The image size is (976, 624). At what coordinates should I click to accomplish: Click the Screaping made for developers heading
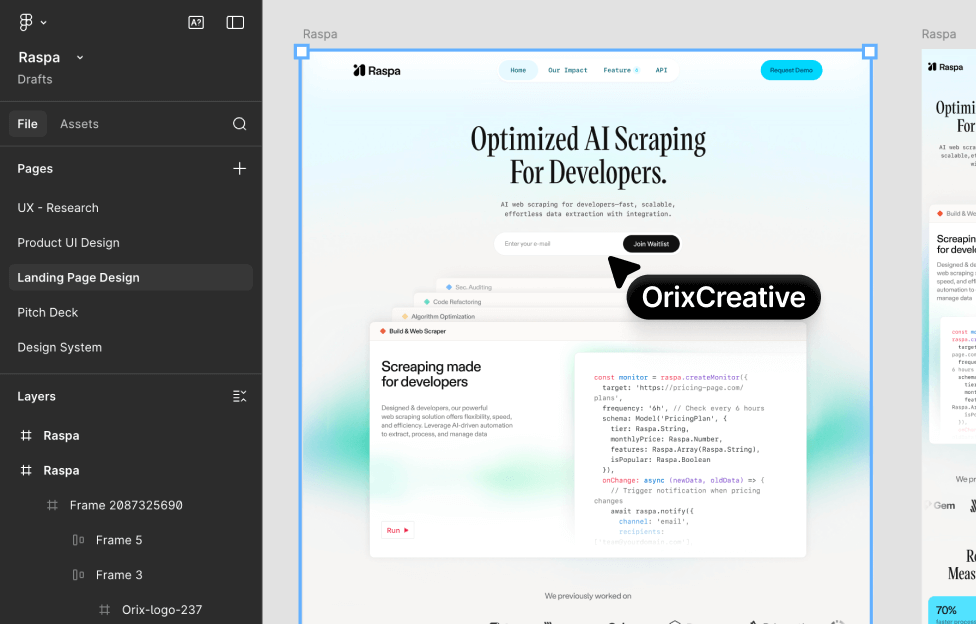pos(431,374)
